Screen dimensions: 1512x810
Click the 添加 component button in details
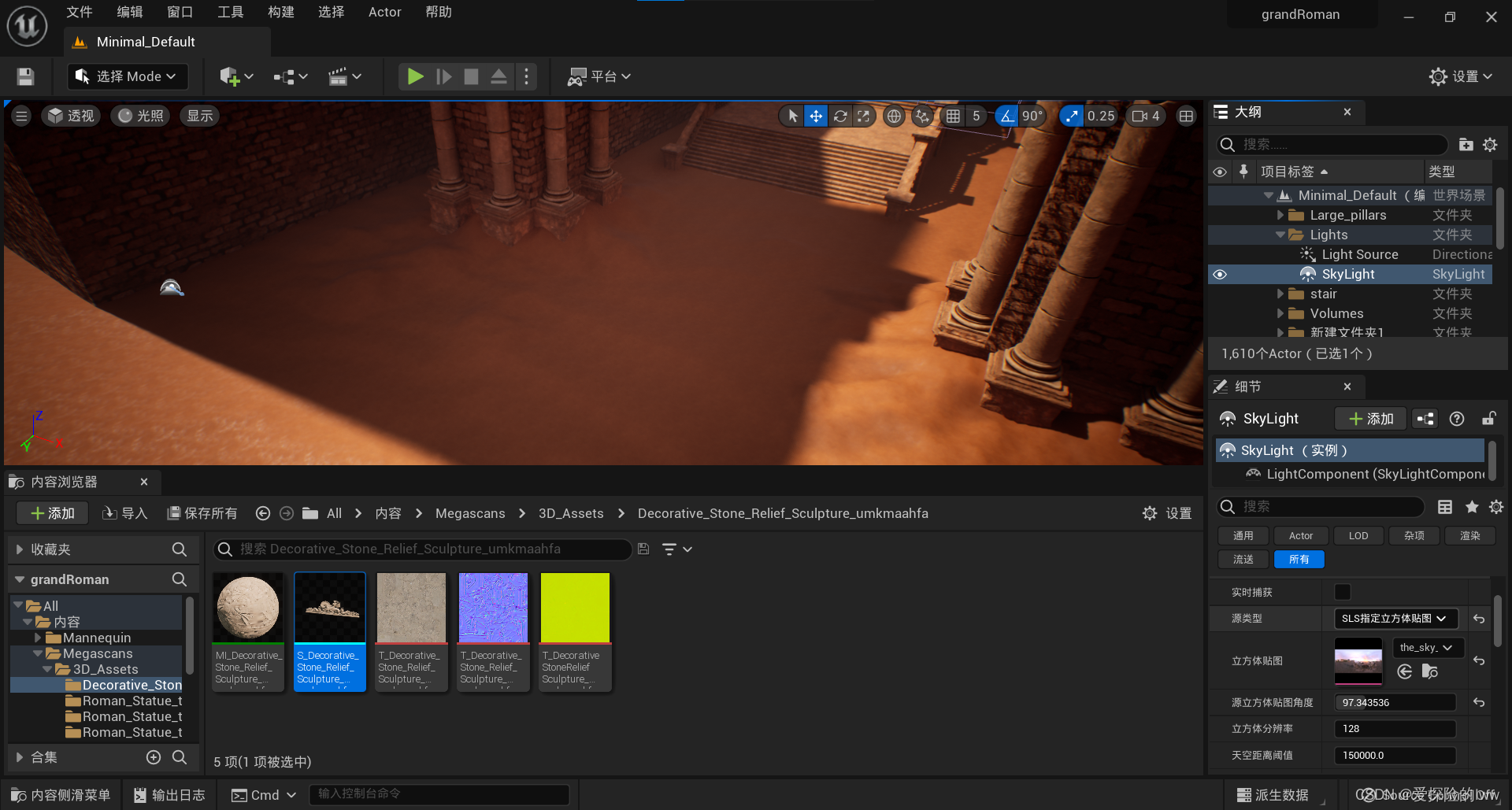1371,419
